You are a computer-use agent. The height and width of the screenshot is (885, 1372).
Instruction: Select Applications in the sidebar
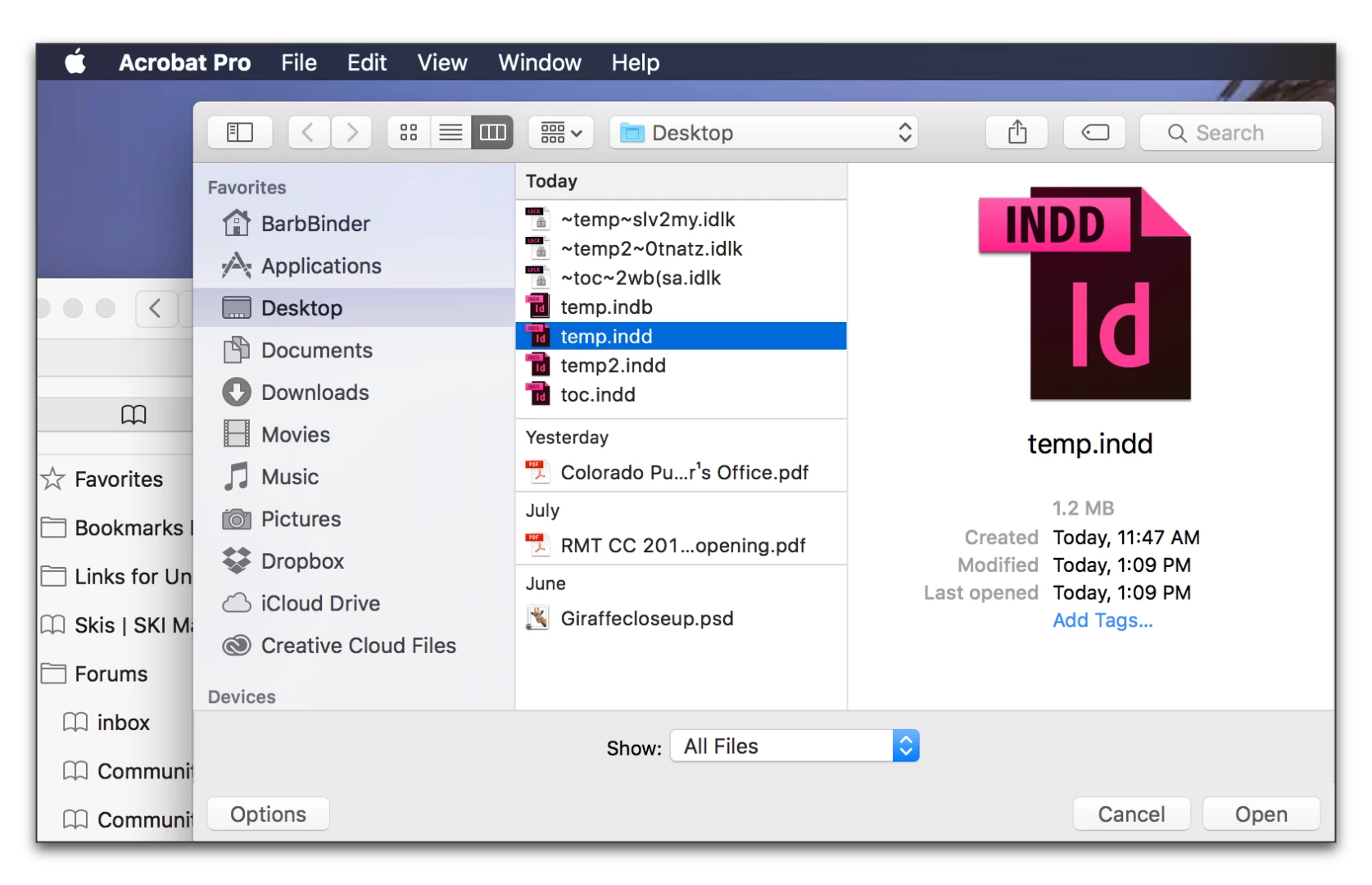pyautogui.click(x=354, y=265)
